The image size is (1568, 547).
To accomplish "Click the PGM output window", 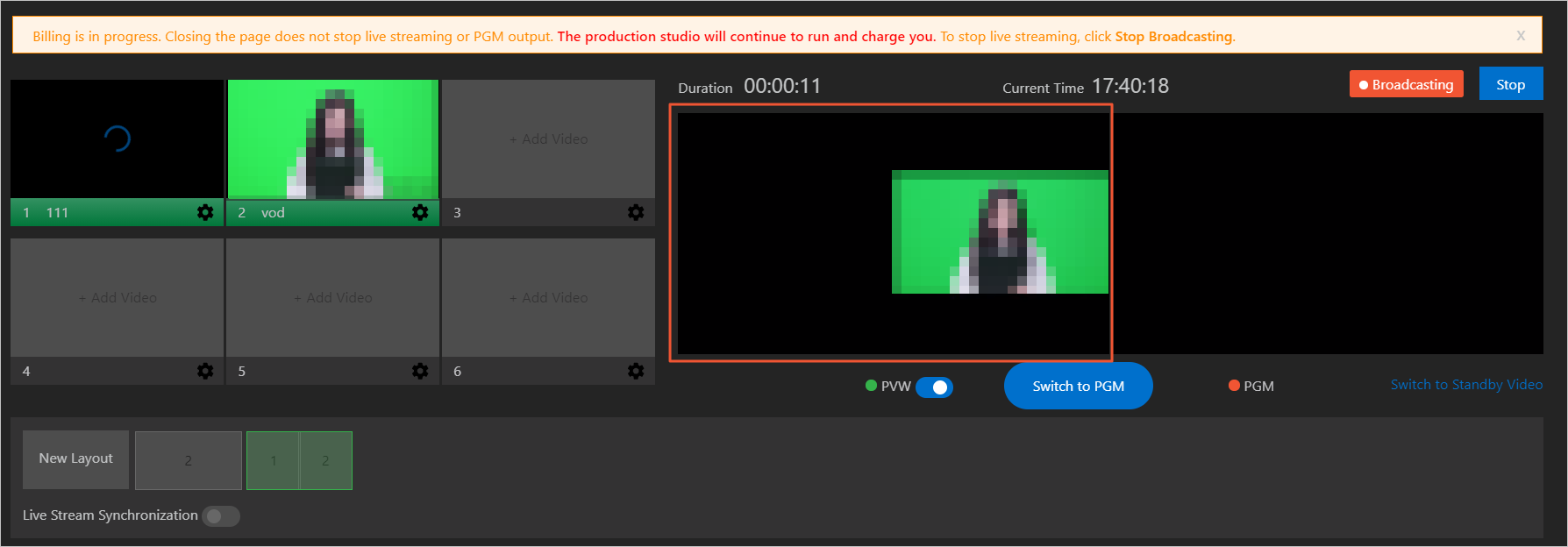I will (x=1328, y=233).
